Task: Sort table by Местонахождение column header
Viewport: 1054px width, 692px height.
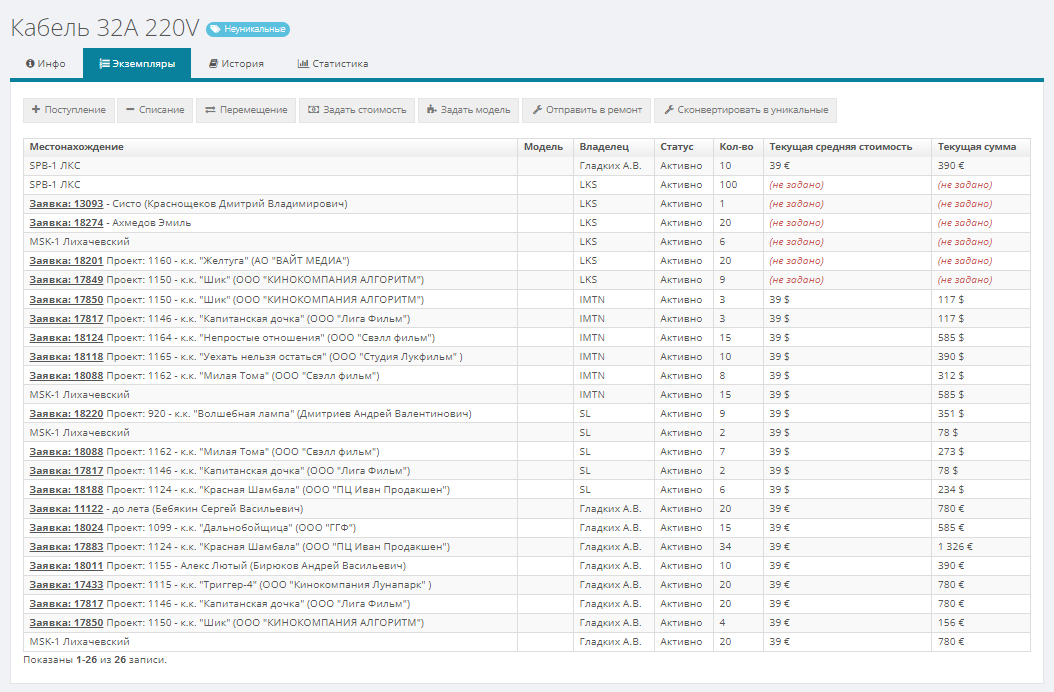Action: 77,147
